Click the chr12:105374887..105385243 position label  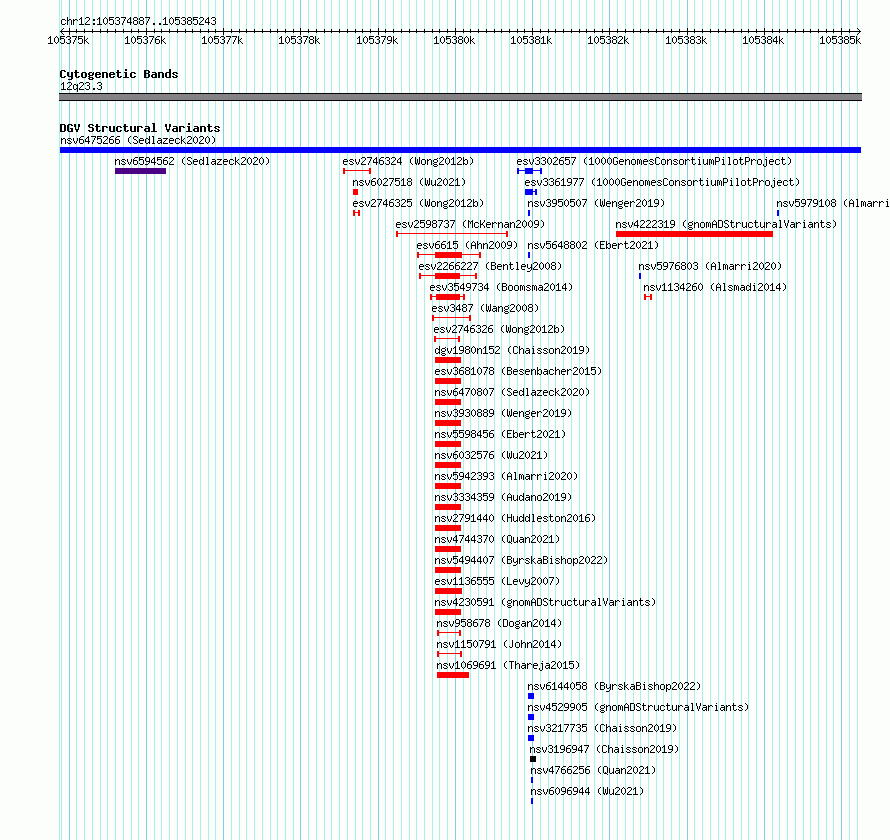pyautogui.click(x=138, y=22)
